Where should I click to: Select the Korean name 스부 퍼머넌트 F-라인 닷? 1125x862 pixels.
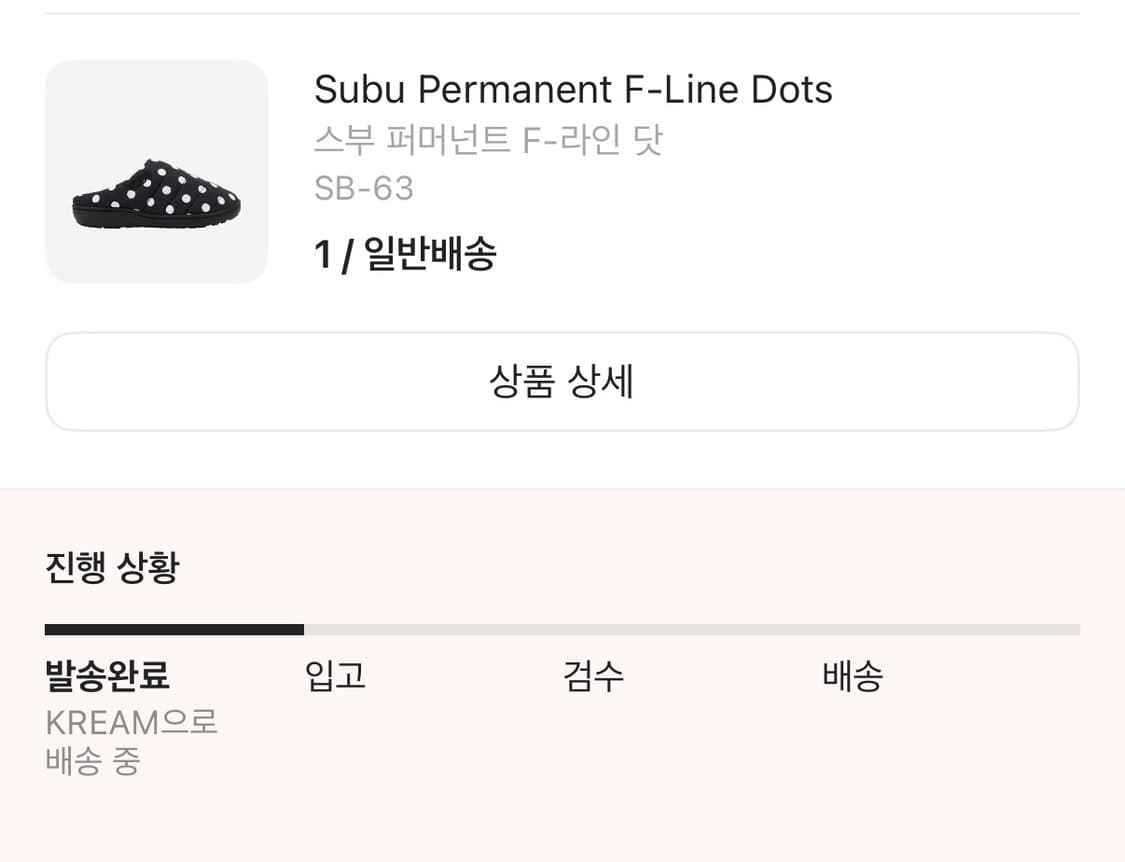coord(488,142)
